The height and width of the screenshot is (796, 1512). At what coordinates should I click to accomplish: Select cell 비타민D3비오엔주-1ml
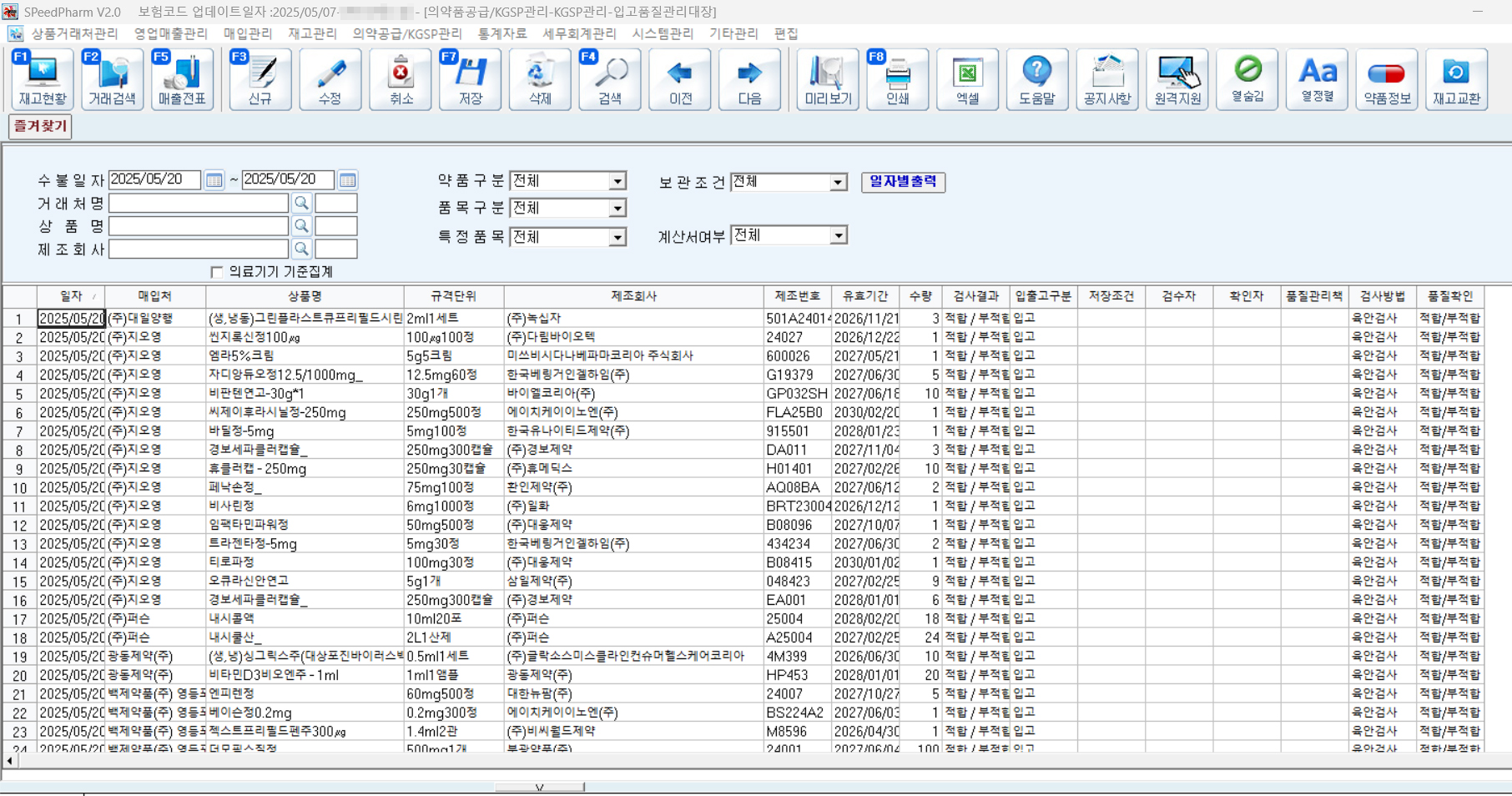(x=305, y=675)
